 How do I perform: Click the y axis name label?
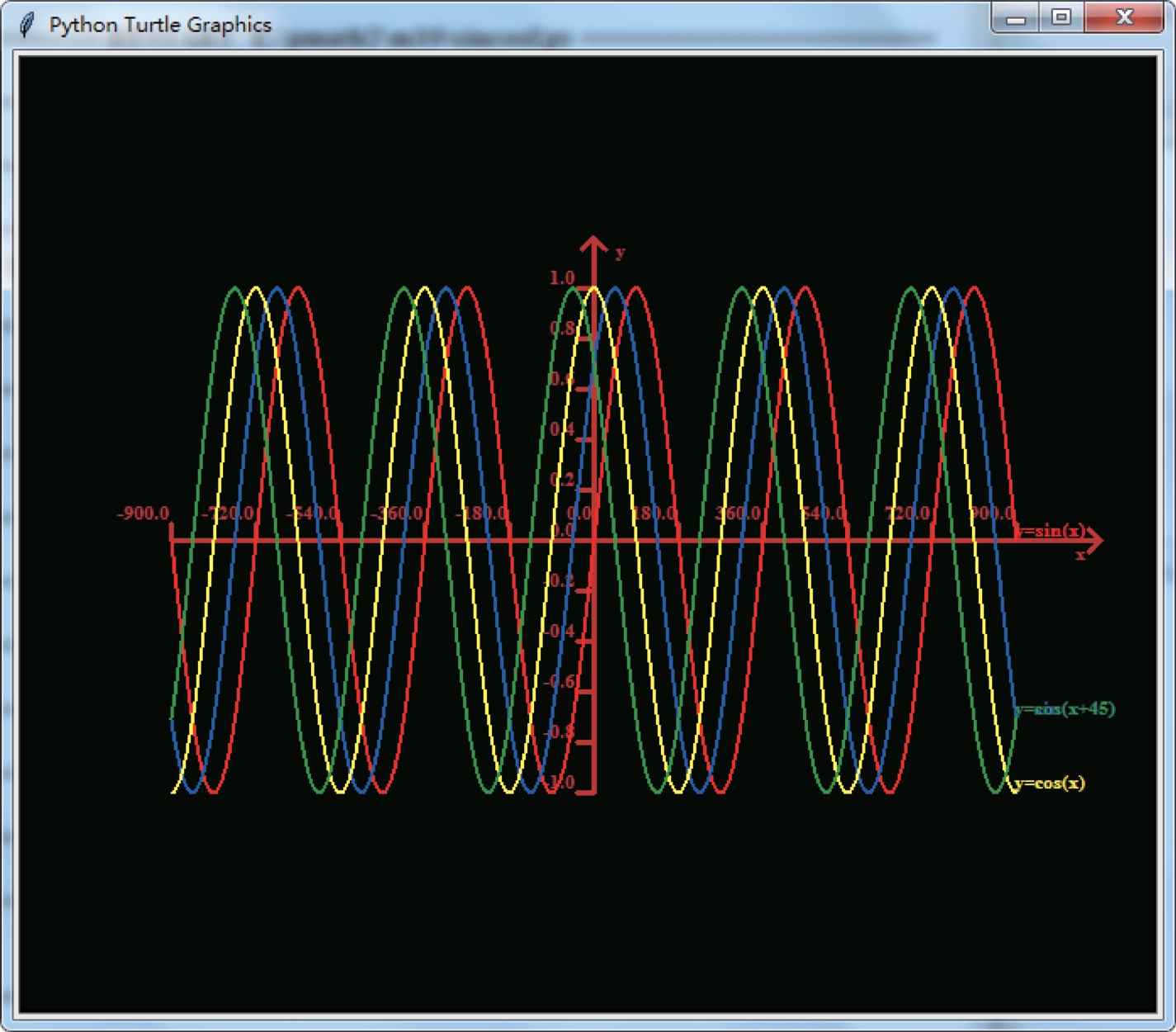coord(620,252)
